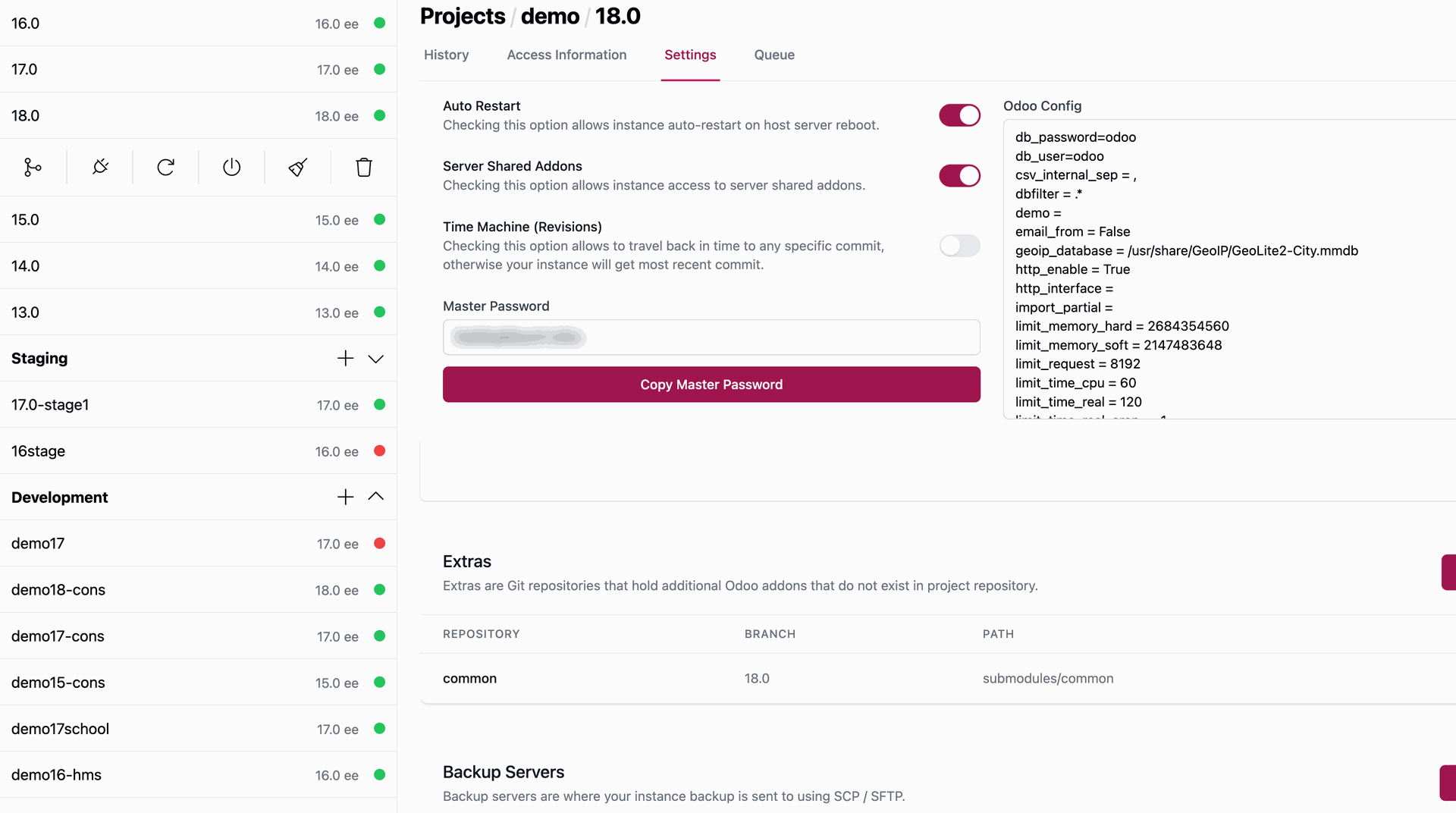The image size is (1456, 813).
Task: Click the plug connect icon in instance toolbar
Action: 100,167
